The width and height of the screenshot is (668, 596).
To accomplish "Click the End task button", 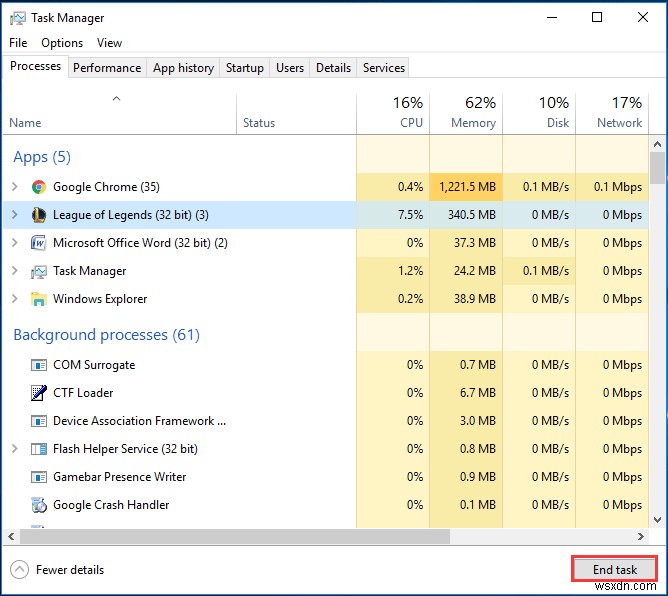I will tap(614, 570).
